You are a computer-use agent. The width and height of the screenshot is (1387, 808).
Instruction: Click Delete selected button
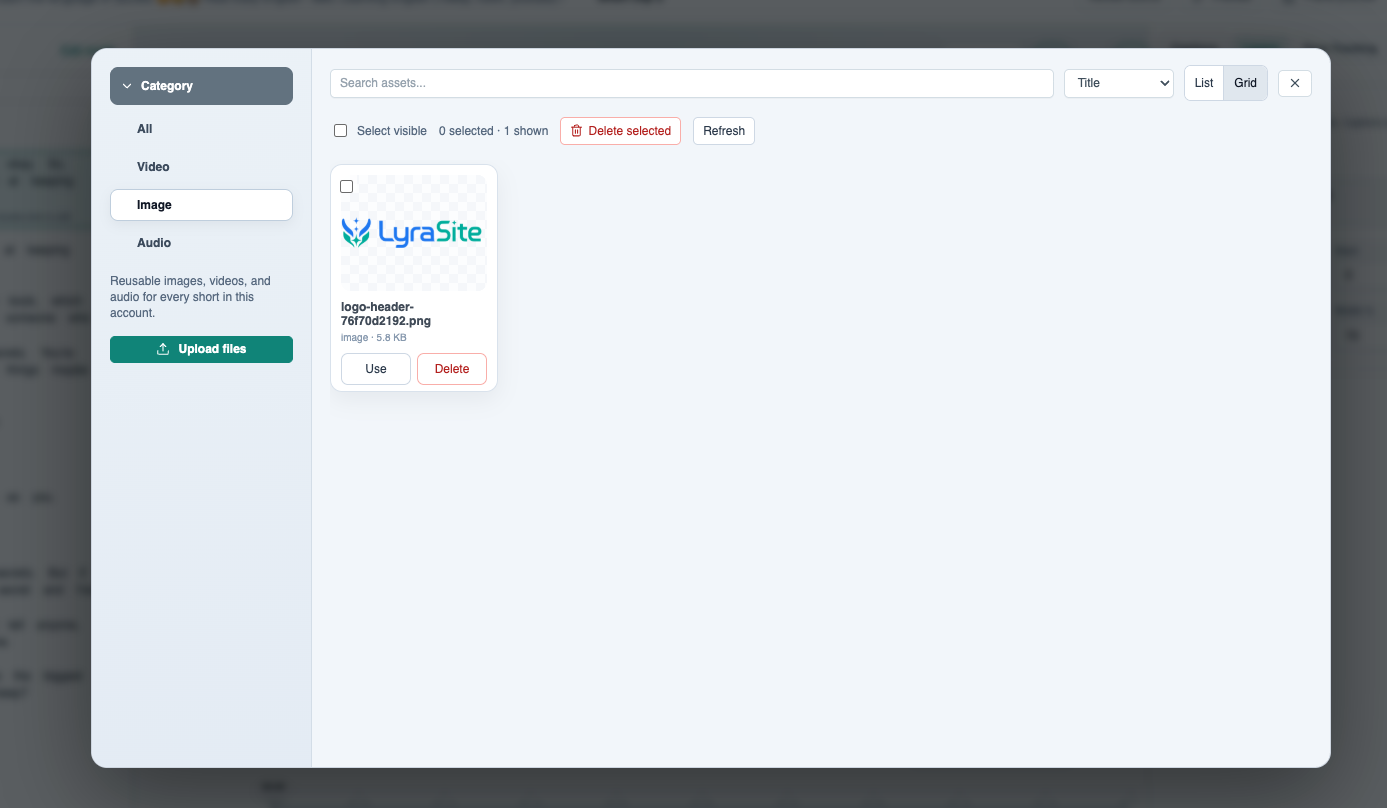(620, 131)
